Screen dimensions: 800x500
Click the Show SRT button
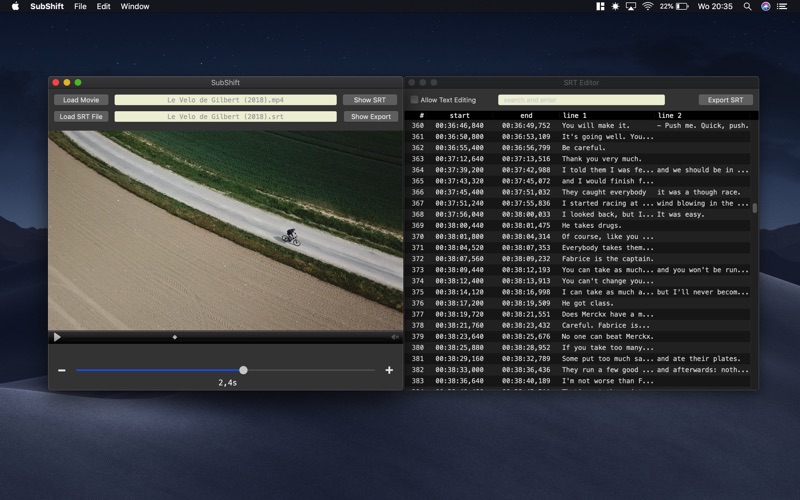coord(370,100)
